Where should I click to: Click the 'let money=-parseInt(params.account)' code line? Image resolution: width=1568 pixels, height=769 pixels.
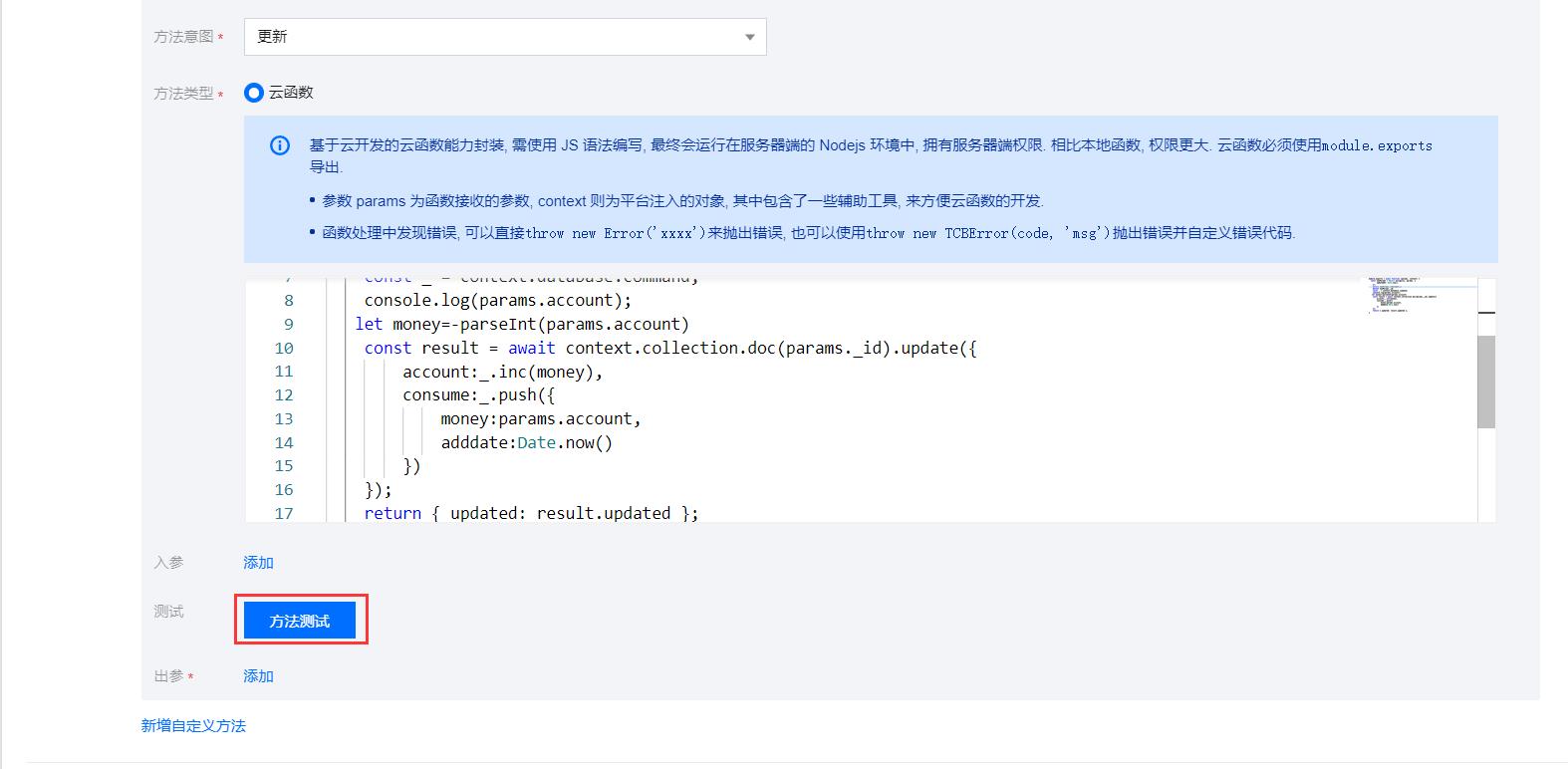coord(522,324)
